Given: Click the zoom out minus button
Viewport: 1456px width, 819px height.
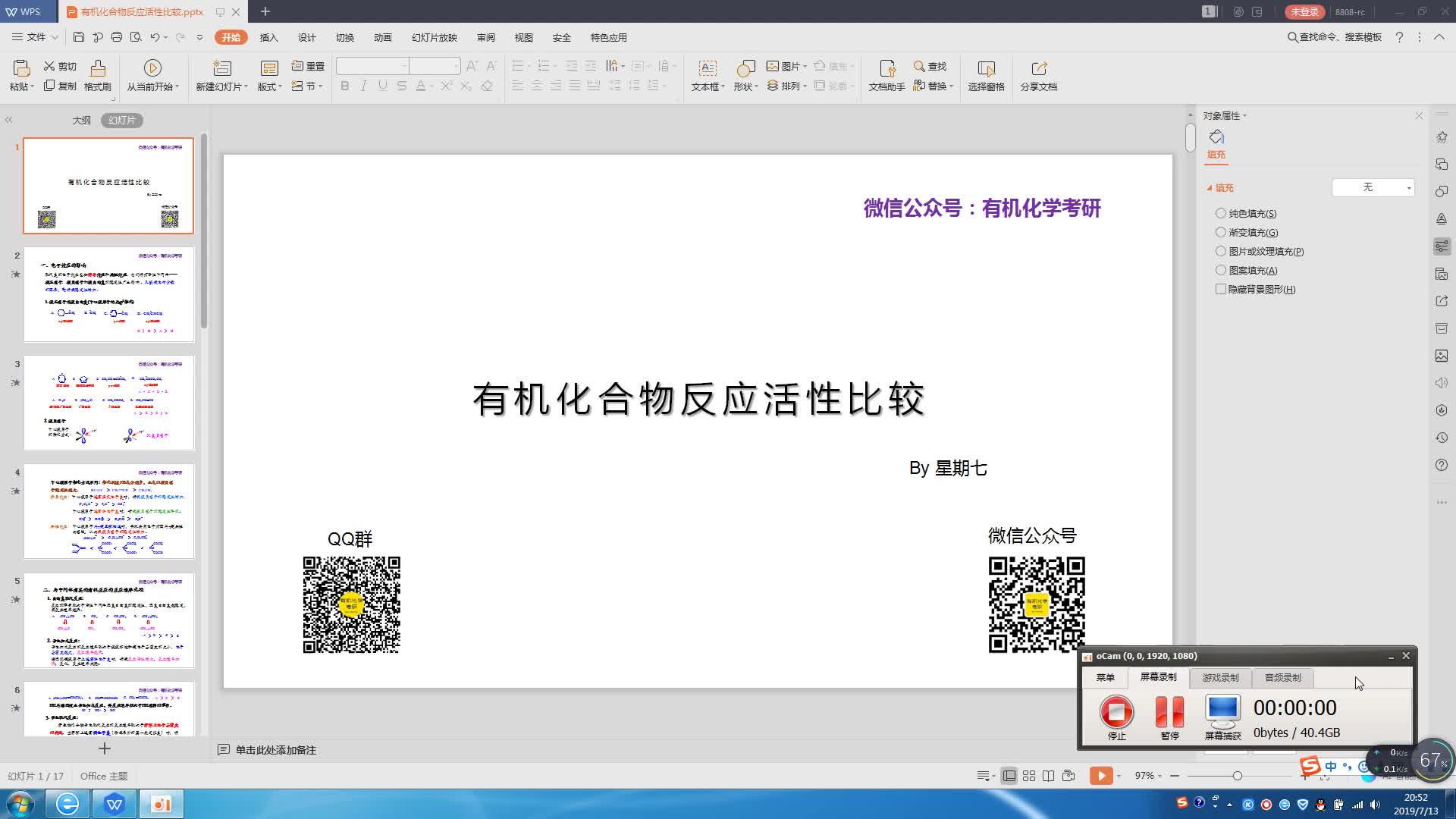Looking at the screenshot, I should click(x=1175, y=776).
